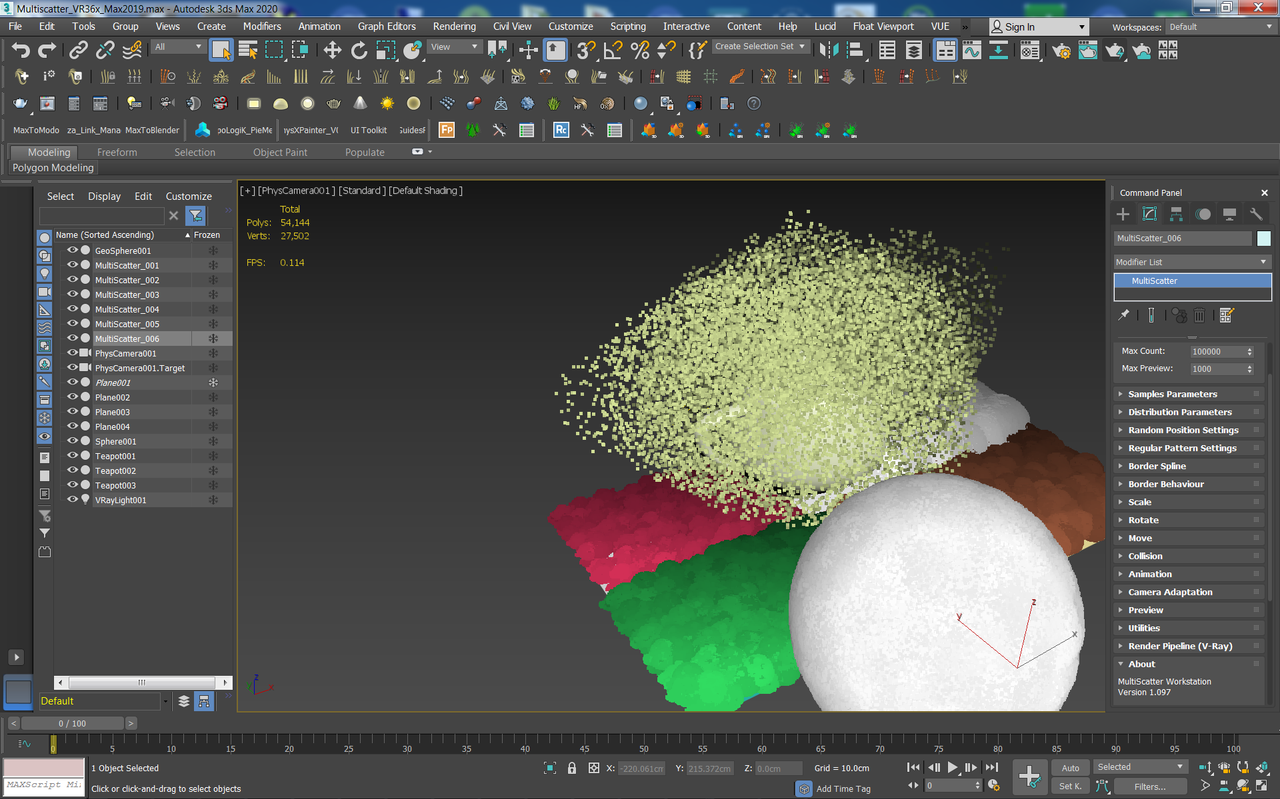Screen dimensions: 1280x799
Task: Expand the Collision rollout
Action: tap(1190, 556)
